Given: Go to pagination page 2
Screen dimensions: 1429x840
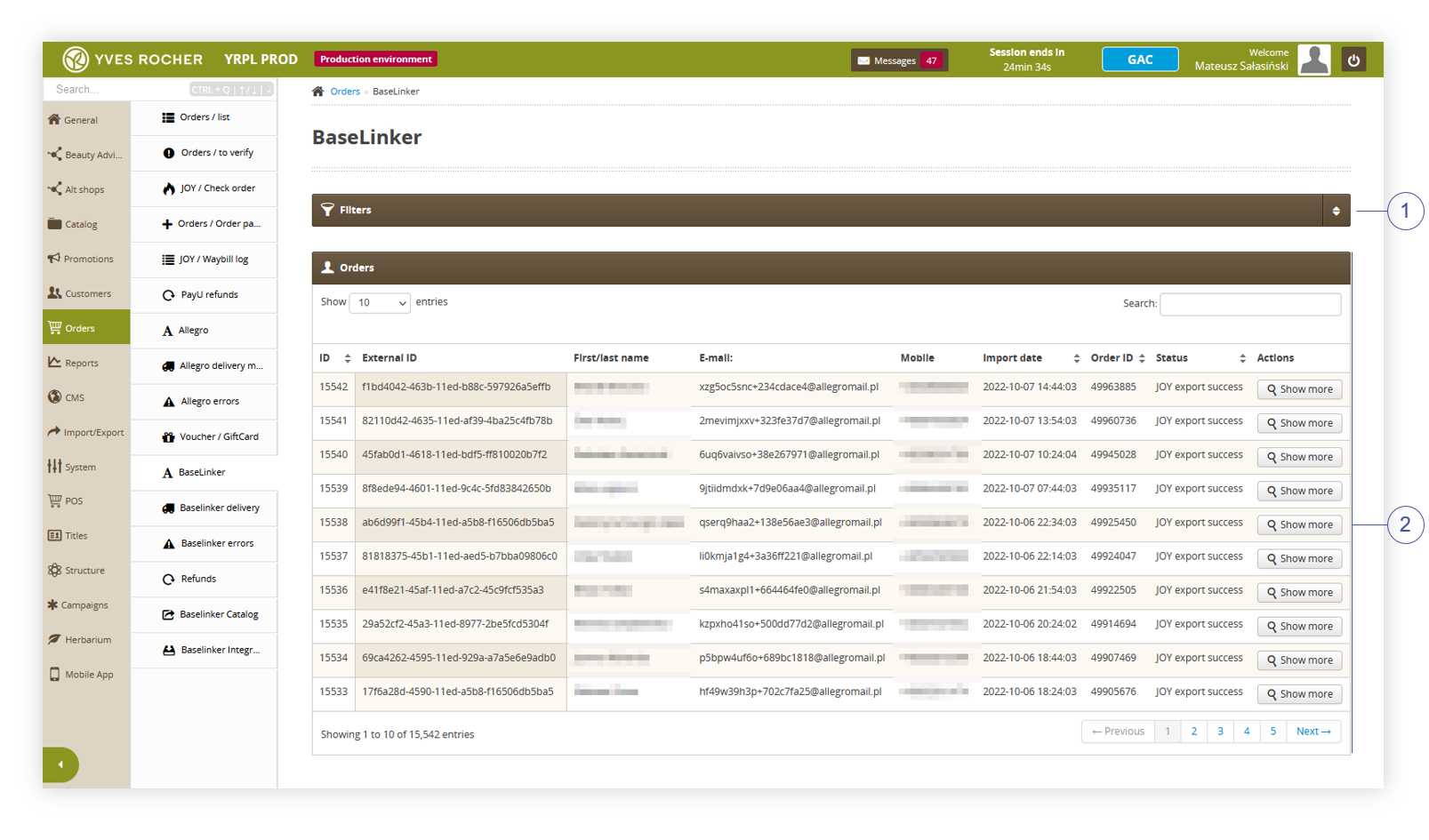Looking at the screenshot, I should (x=1193, y=732).
